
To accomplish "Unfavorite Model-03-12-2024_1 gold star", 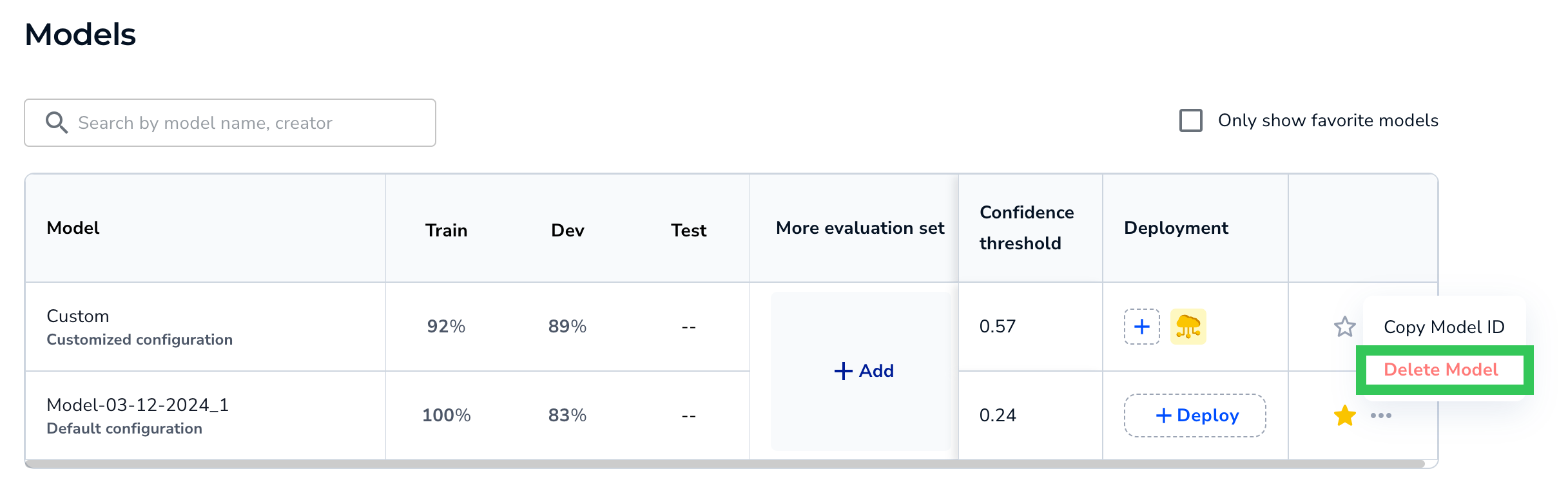I will point(1344,415).
